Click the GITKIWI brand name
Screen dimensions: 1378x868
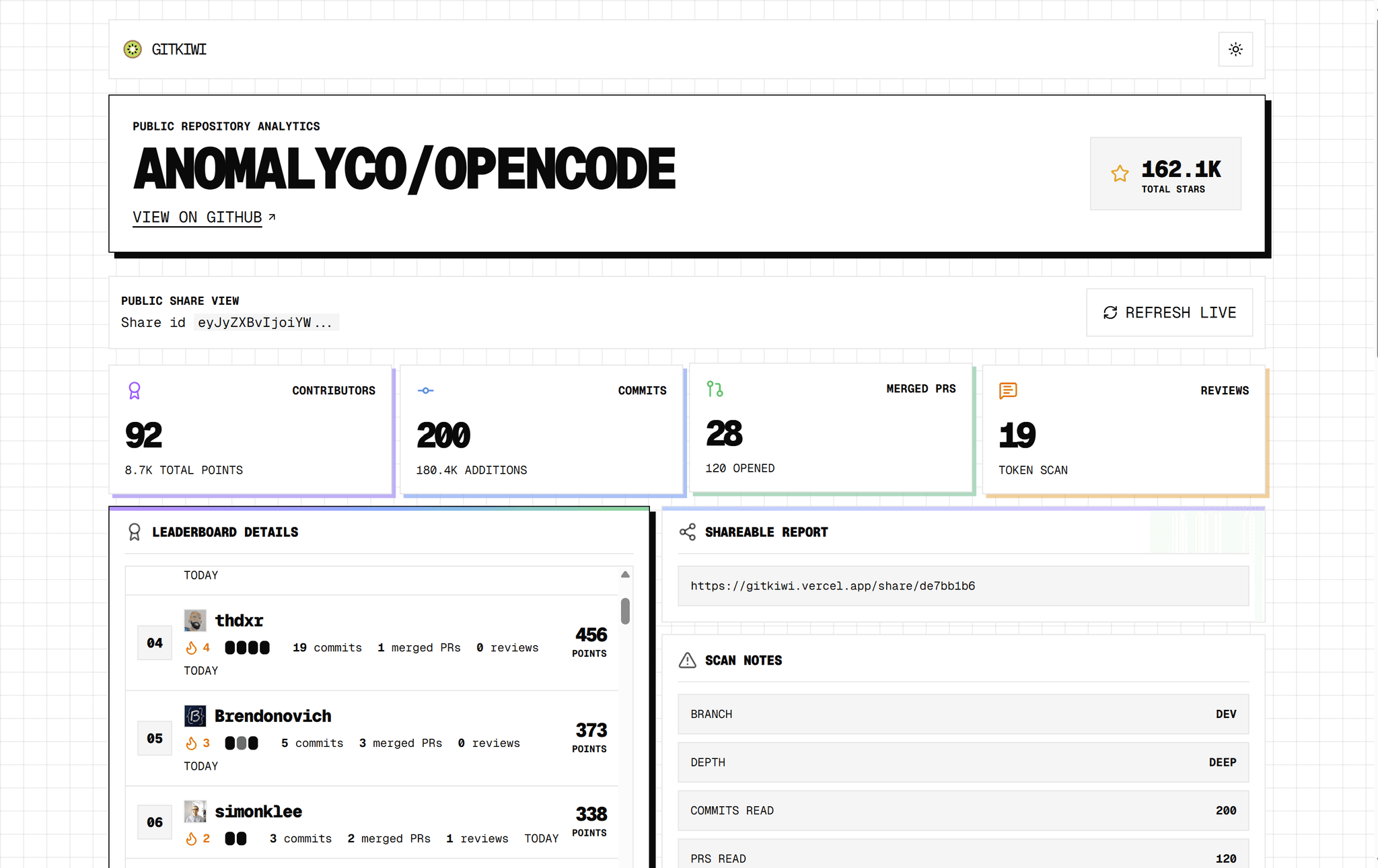pyautogui.click(x=179, y=49)
